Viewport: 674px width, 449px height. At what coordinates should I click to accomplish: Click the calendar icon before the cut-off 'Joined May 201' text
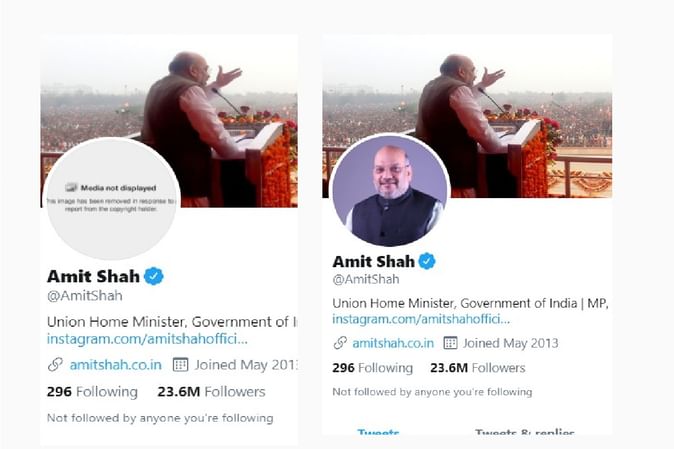[180, 365]
